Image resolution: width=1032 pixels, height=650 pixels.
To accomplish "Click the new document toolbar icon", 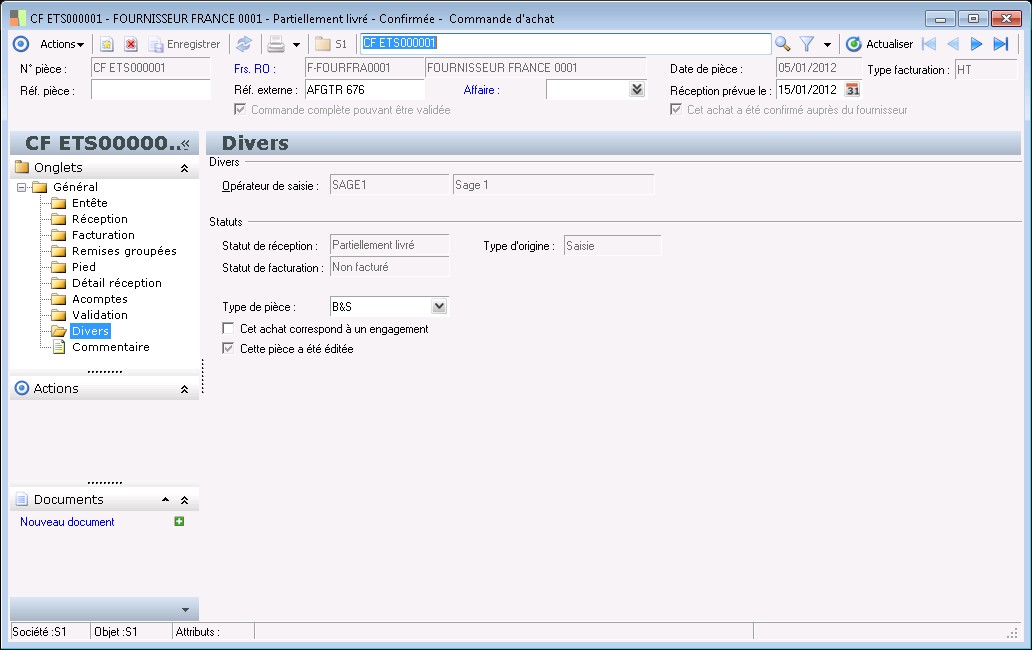I will tap(107, 44).
